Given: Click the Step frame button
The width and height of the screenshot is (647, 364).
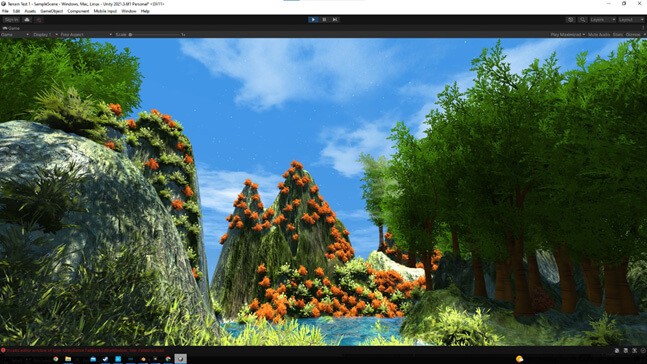Looking at the screenshot, I should pos(335,19).
